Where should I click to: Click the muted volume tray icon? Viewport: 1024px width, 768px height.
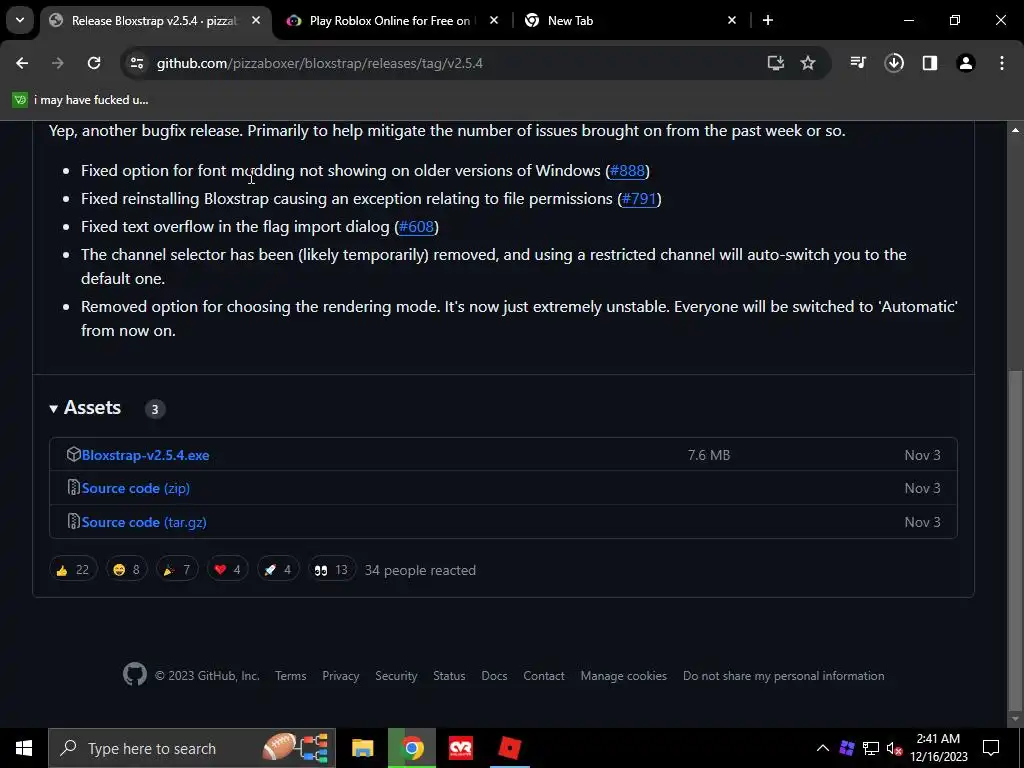click(895, 748)
